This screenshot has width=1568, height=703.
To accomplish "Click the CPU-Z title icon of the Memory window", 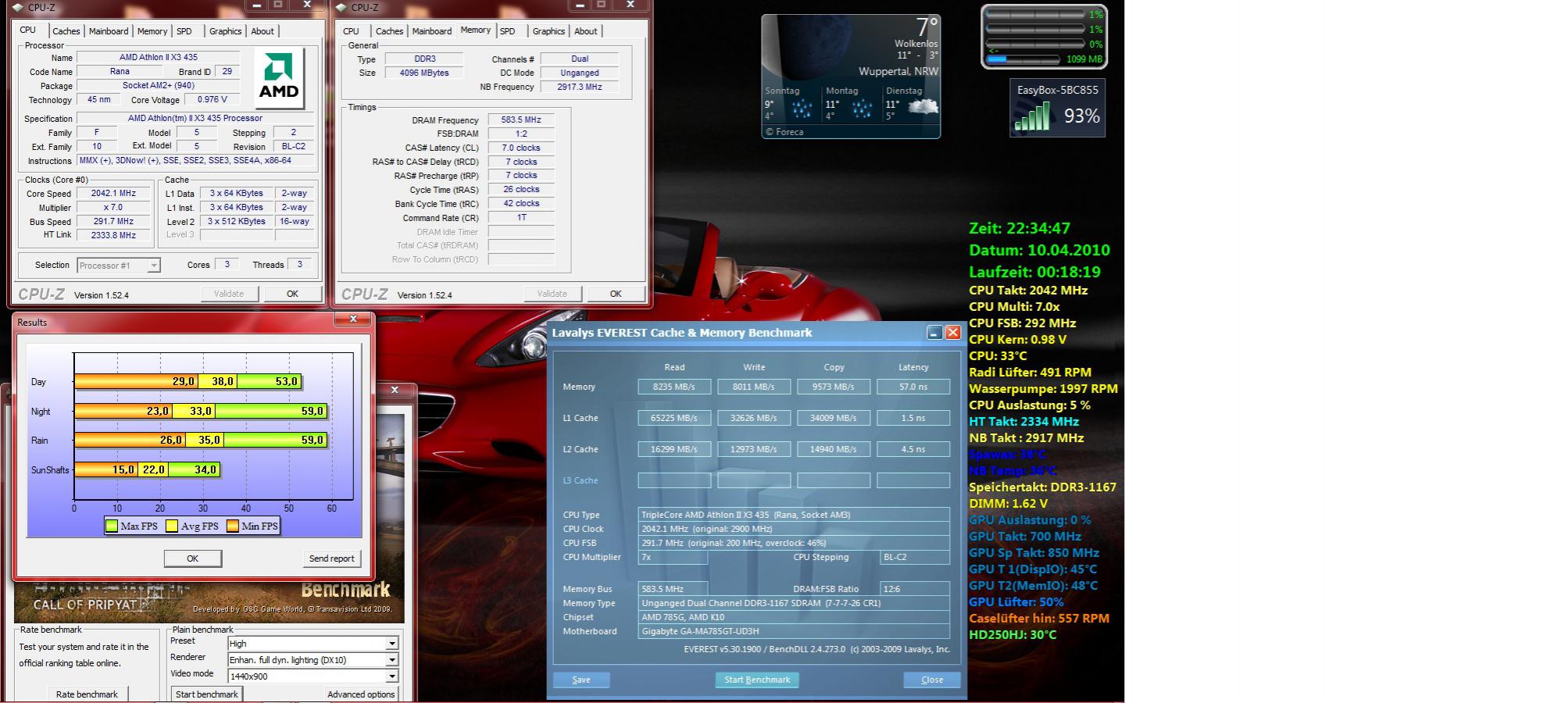I will click(341, 7).
